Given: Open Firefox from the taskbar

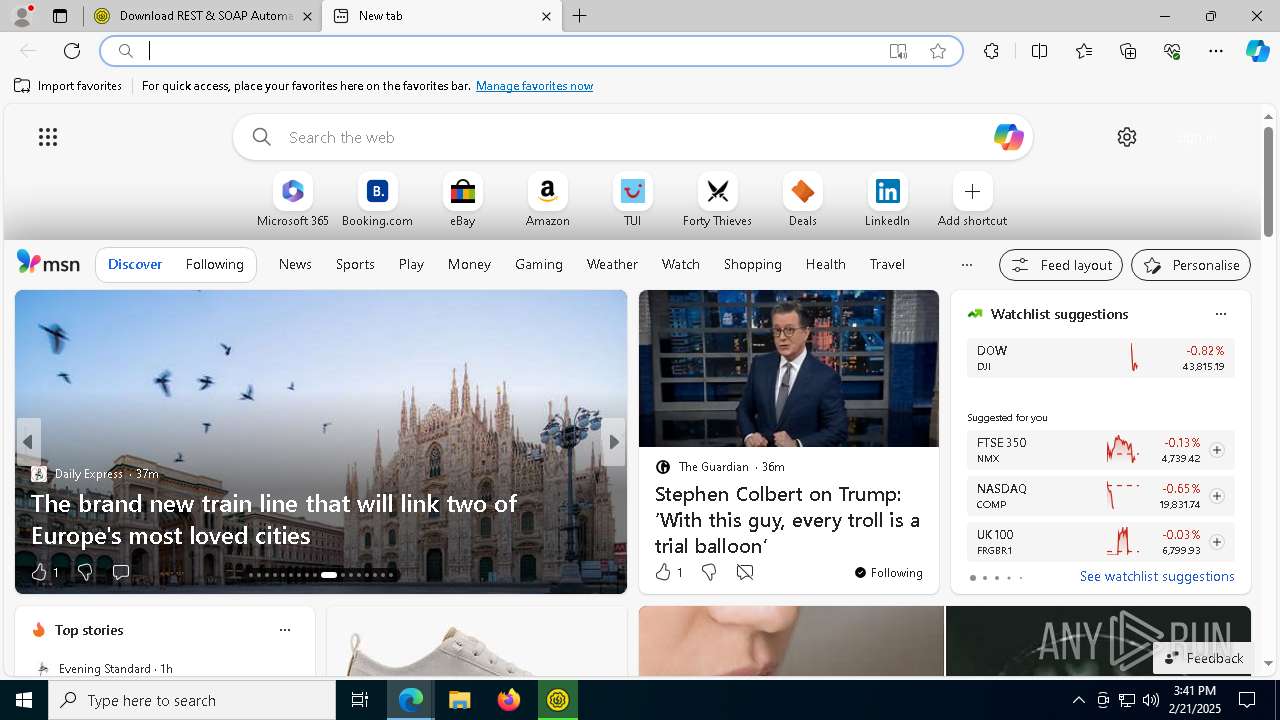Looking at the screenshot, I should [x=509, y=700].
